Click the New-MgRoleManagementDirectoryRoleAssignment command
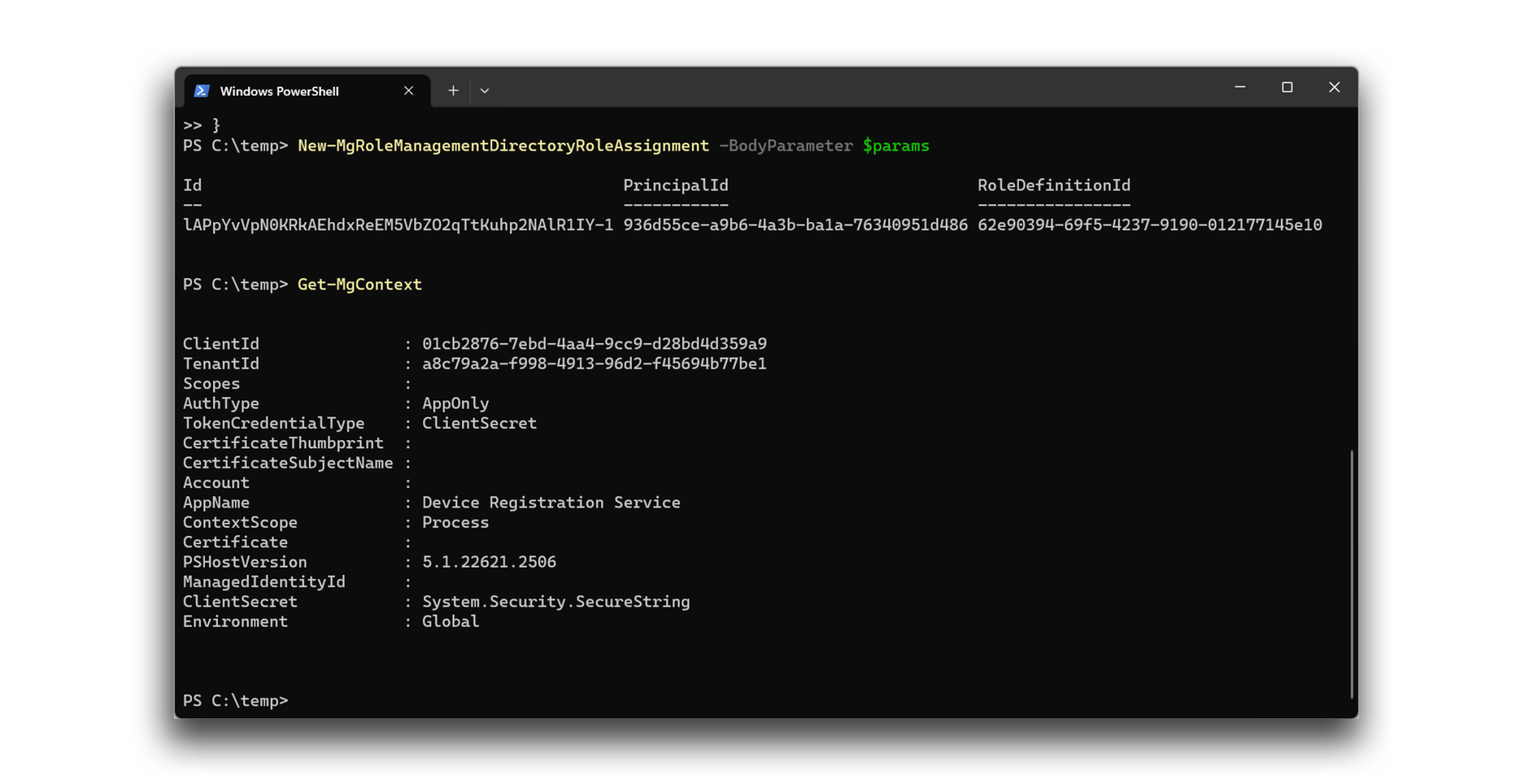 pos(503,146)
